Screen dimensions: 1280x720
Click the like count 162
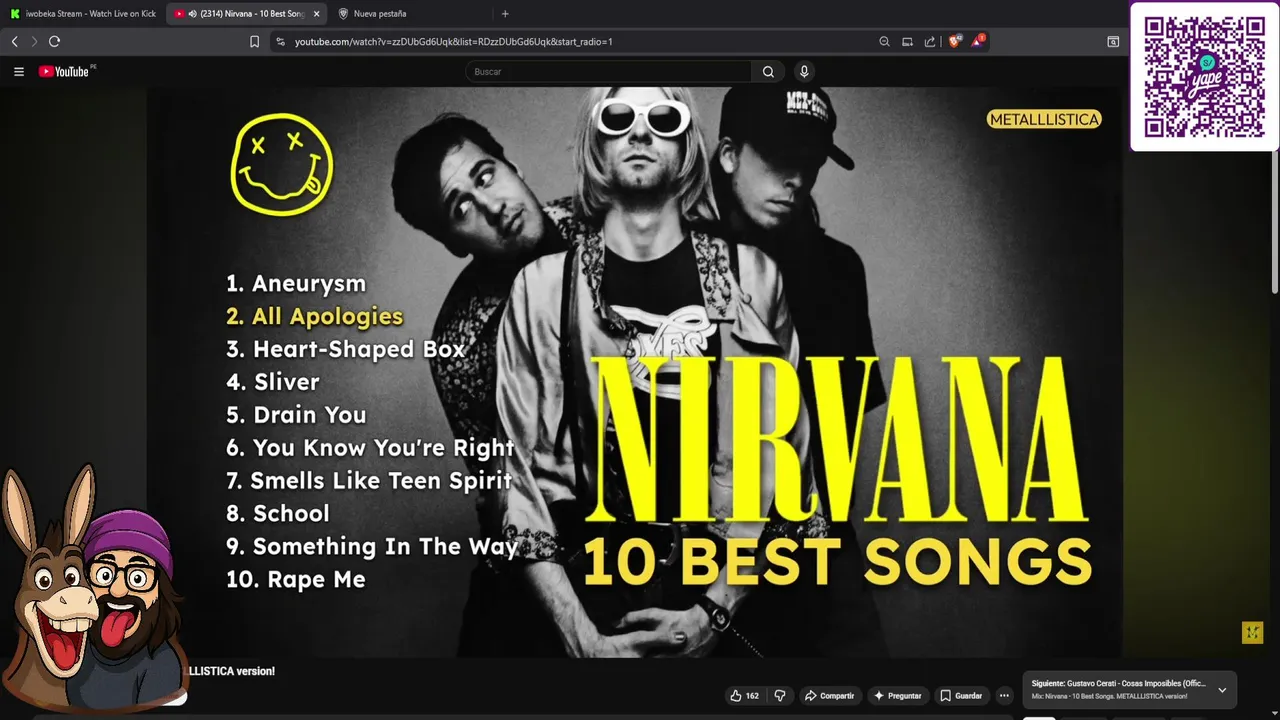(752, 696)
